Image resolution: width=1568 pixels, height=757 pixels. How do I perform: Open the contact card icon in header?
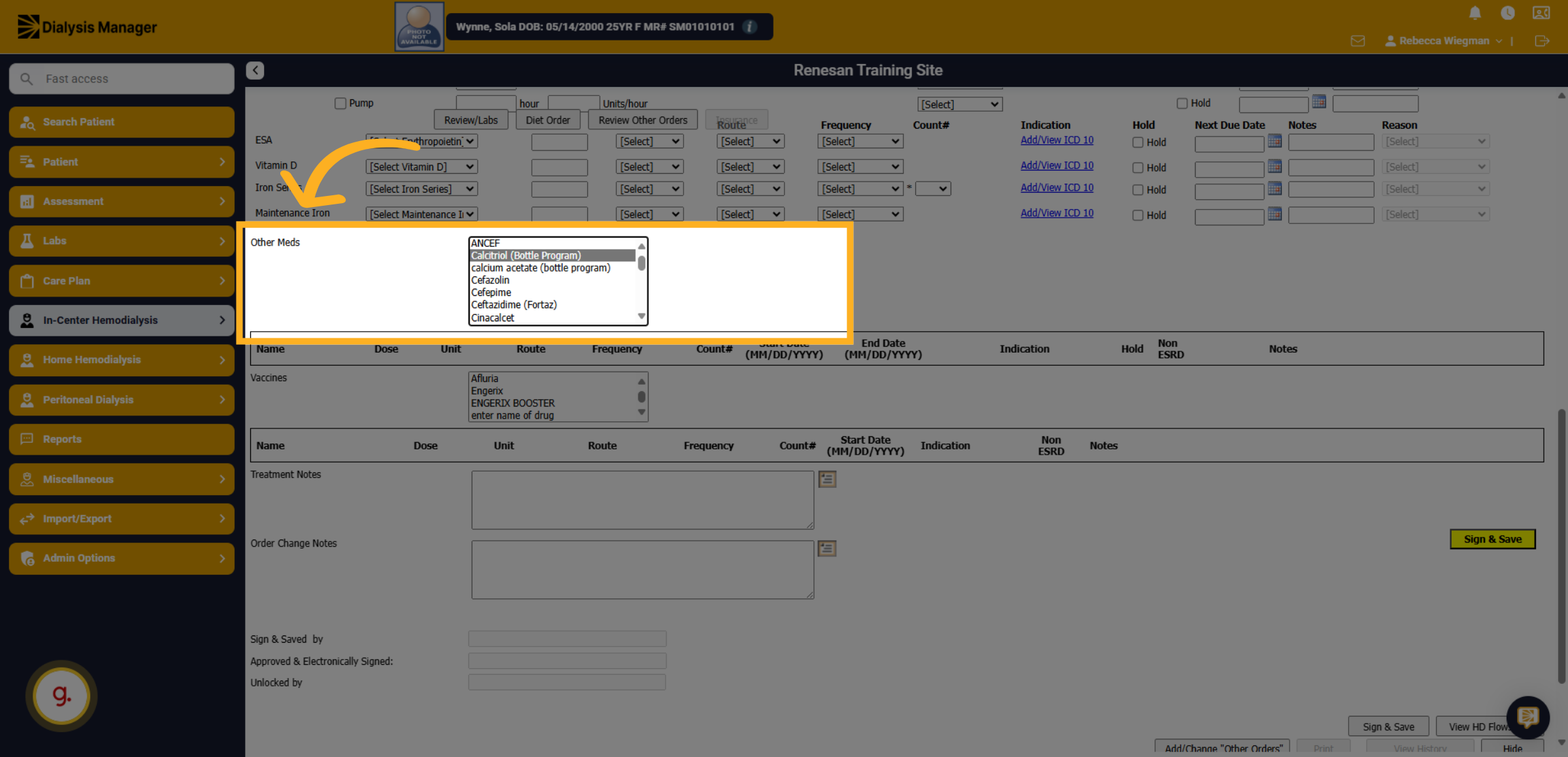pos(1541,13)
